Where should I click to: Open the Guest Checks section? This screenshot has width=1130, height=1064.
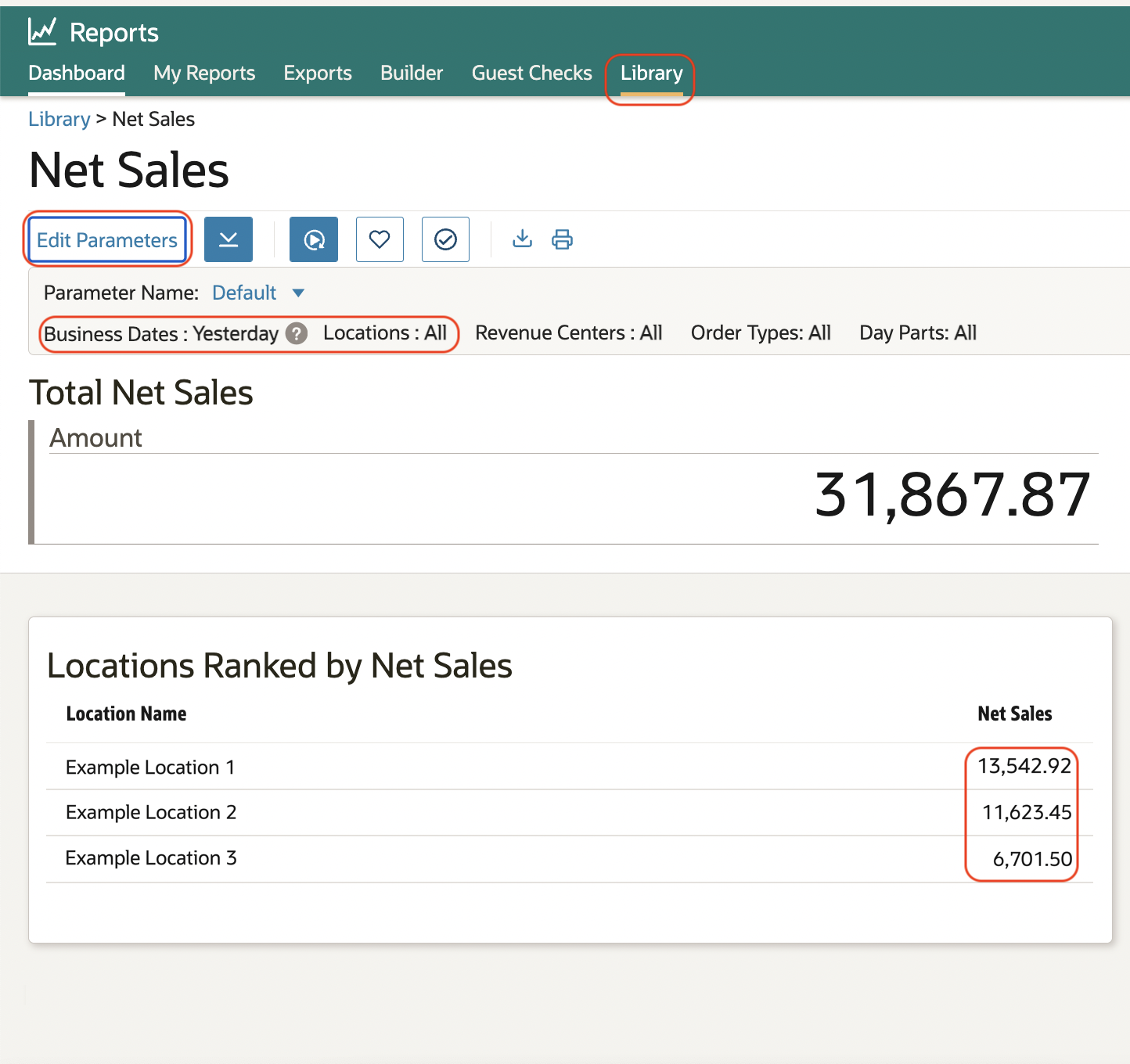click(531, 73)
